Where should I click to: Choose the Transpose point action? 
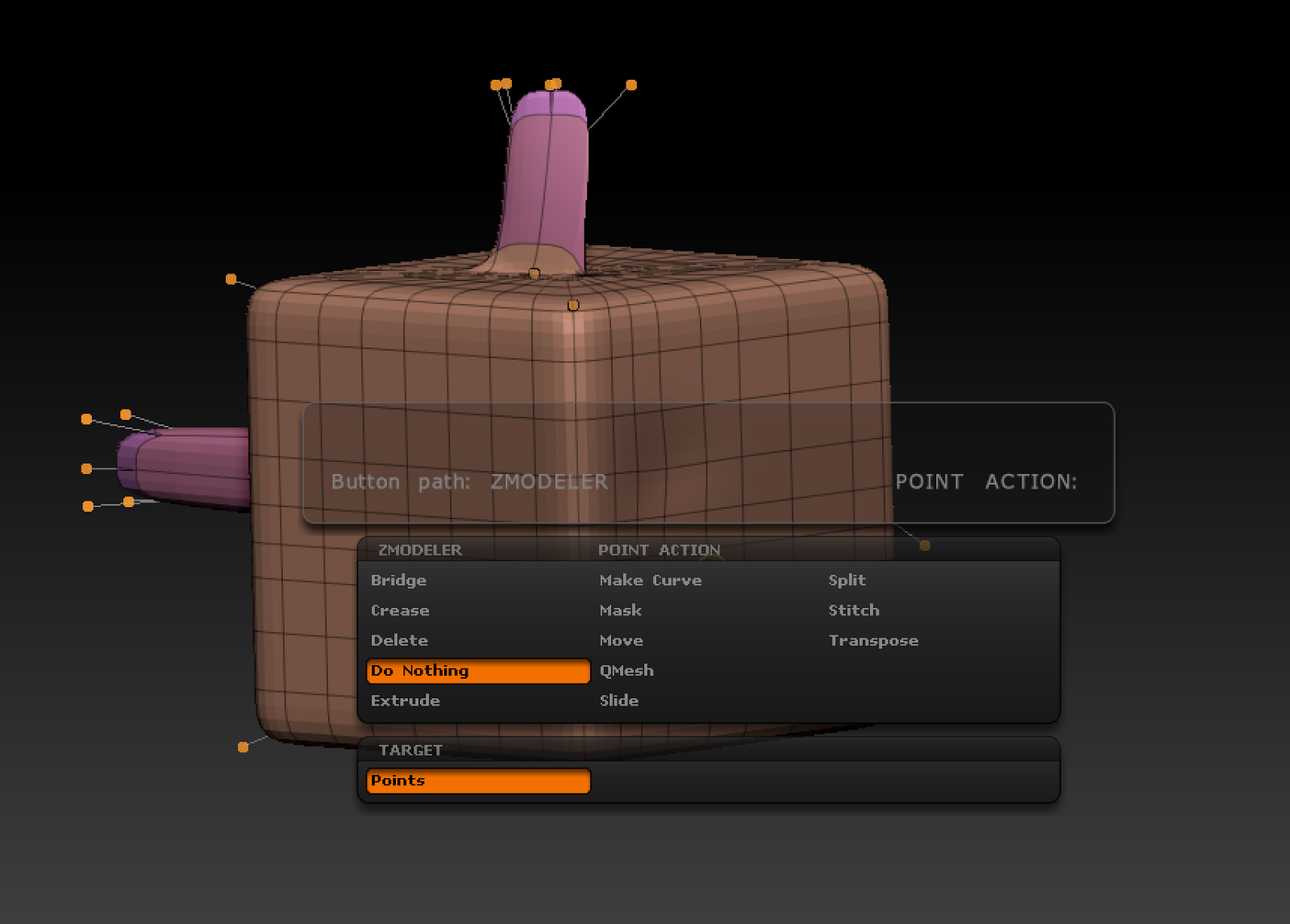(873, 640)
